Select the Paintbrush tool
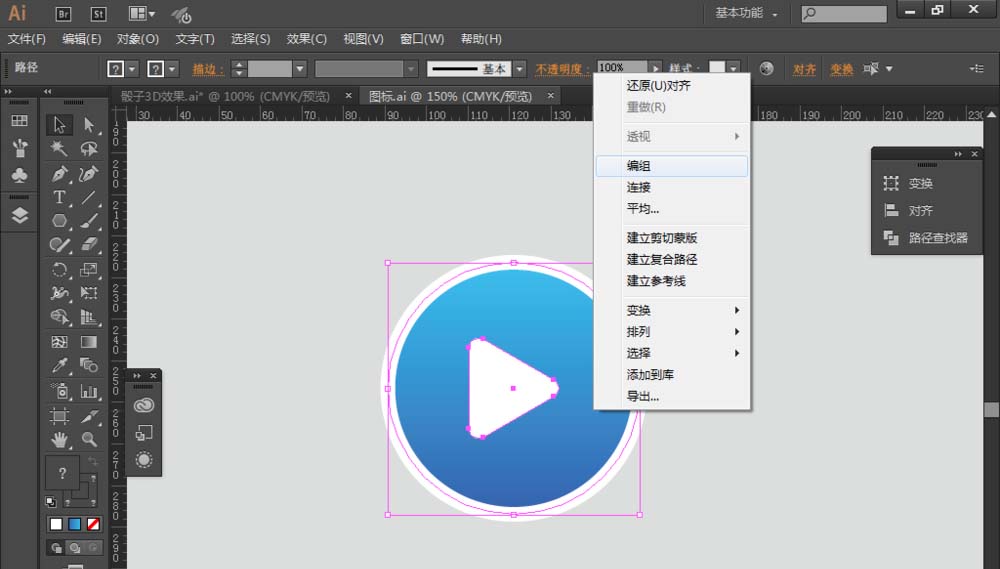1000x569 pixels. click(x=89, y=221)
